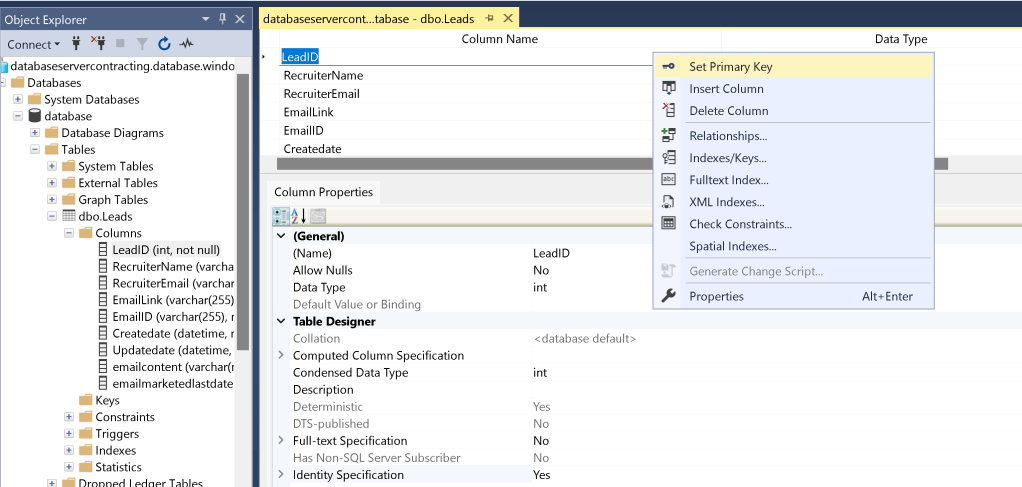
Task: Click the column icon beside emailcontent
Action: (x=102, y=366)
